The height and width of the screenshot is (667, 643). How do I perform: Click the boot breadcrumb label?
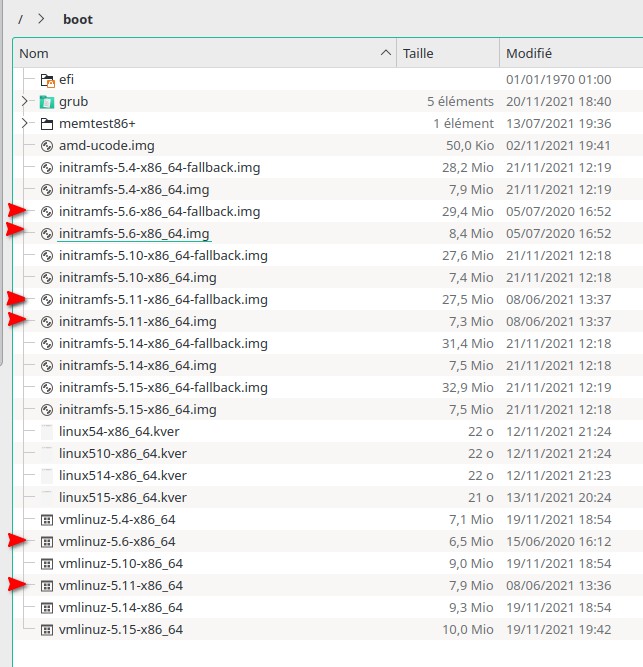pyautogui.click(x=78, y=20)
